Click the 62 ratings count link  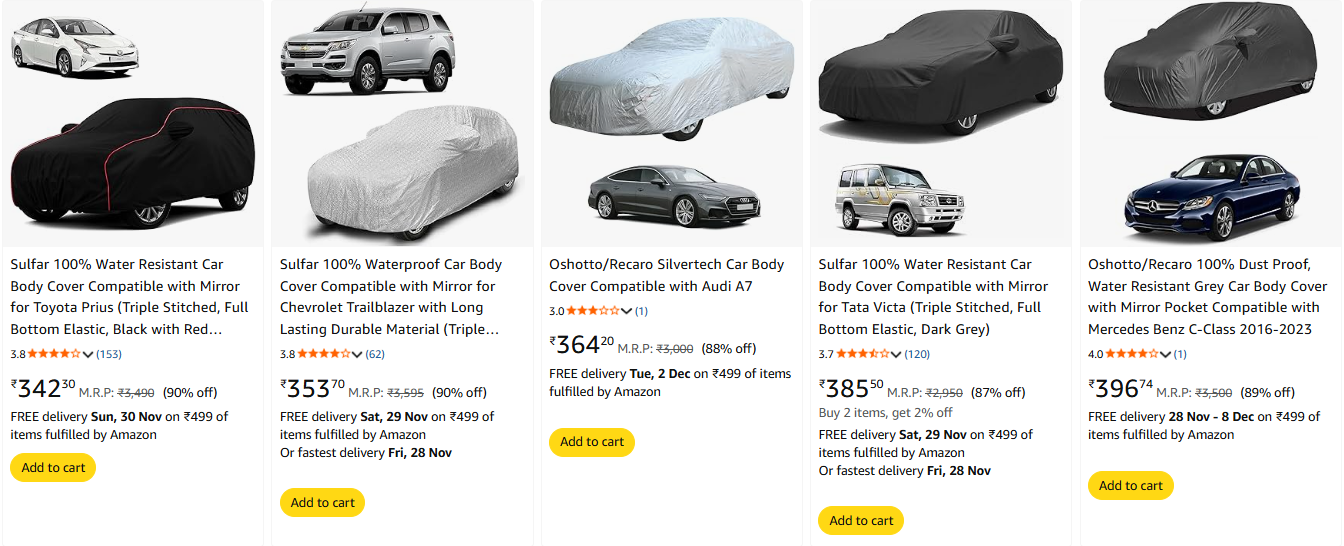click(x=375, y=354)
